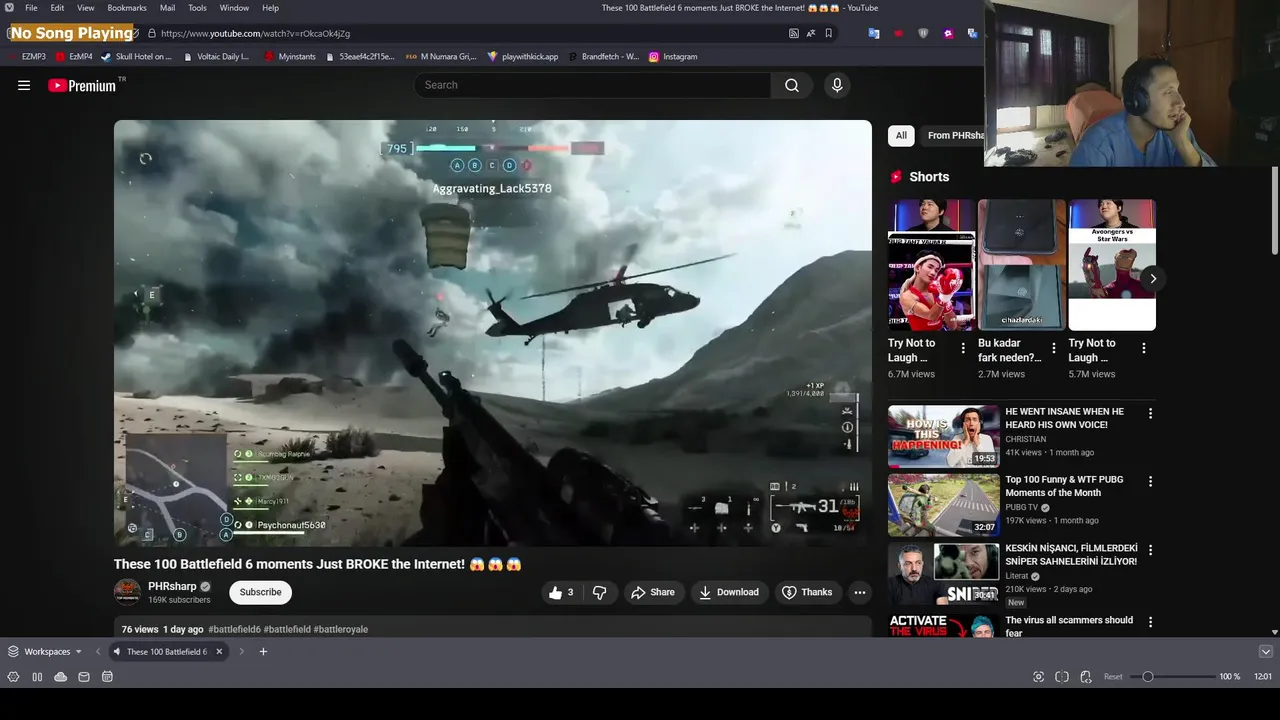Bookmark this page icon in address bar
The width and height of the screenshot is (1280, 720).
pos(828,33)
